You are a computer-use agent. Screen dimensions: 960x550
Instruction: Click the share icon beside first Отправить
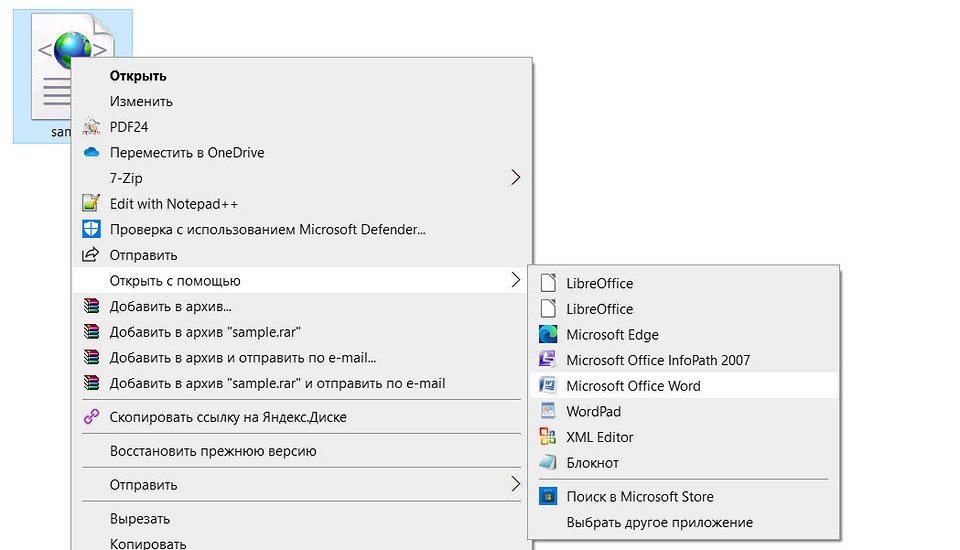click(91, 254)
